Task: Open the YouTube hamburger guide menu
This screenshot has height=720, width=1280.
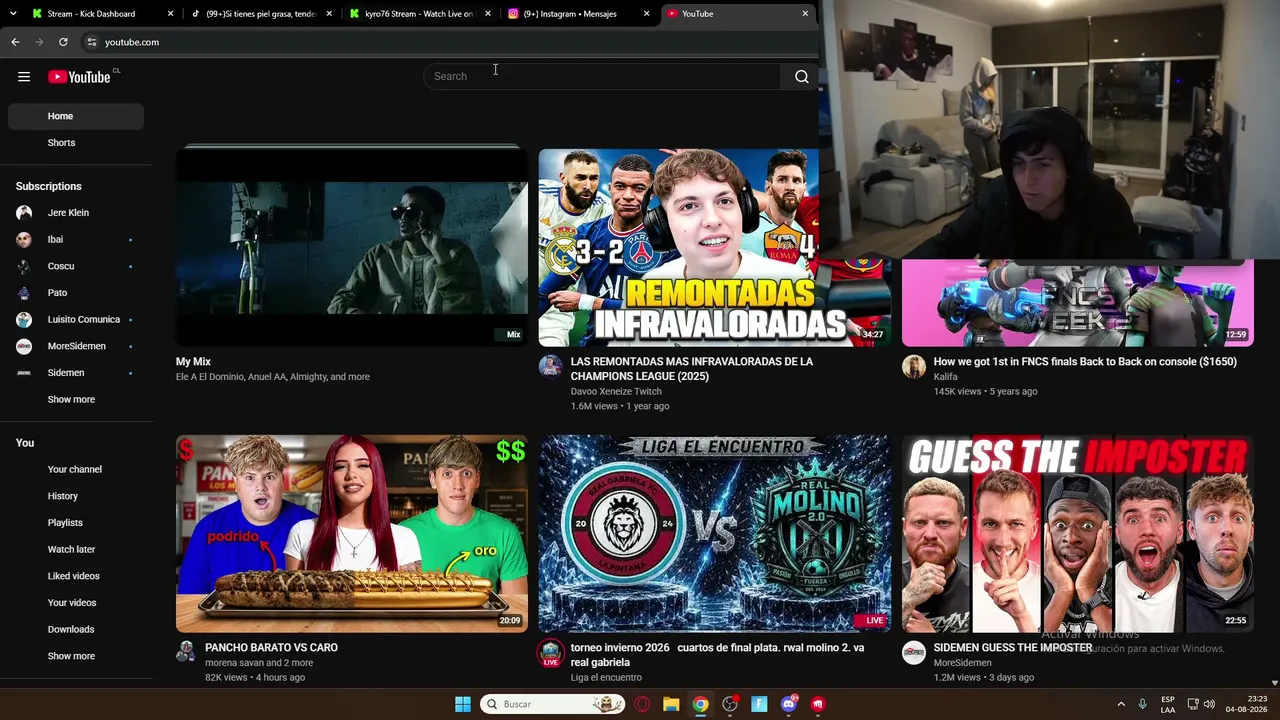Action: point(24,77)
